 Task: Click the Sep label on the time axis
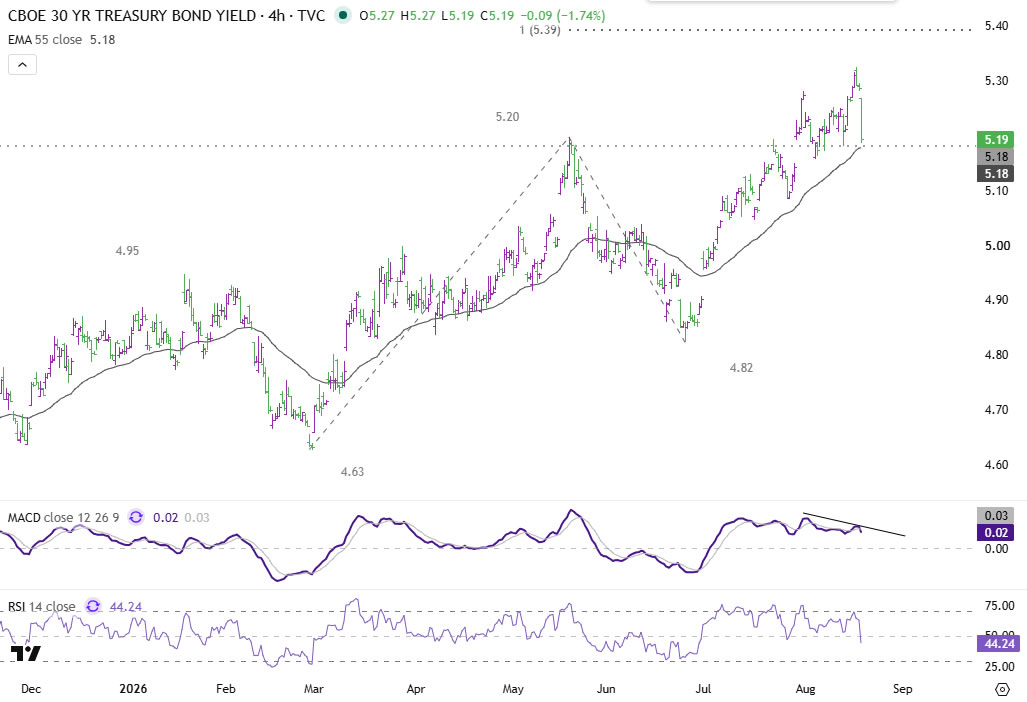coord(903,689)
